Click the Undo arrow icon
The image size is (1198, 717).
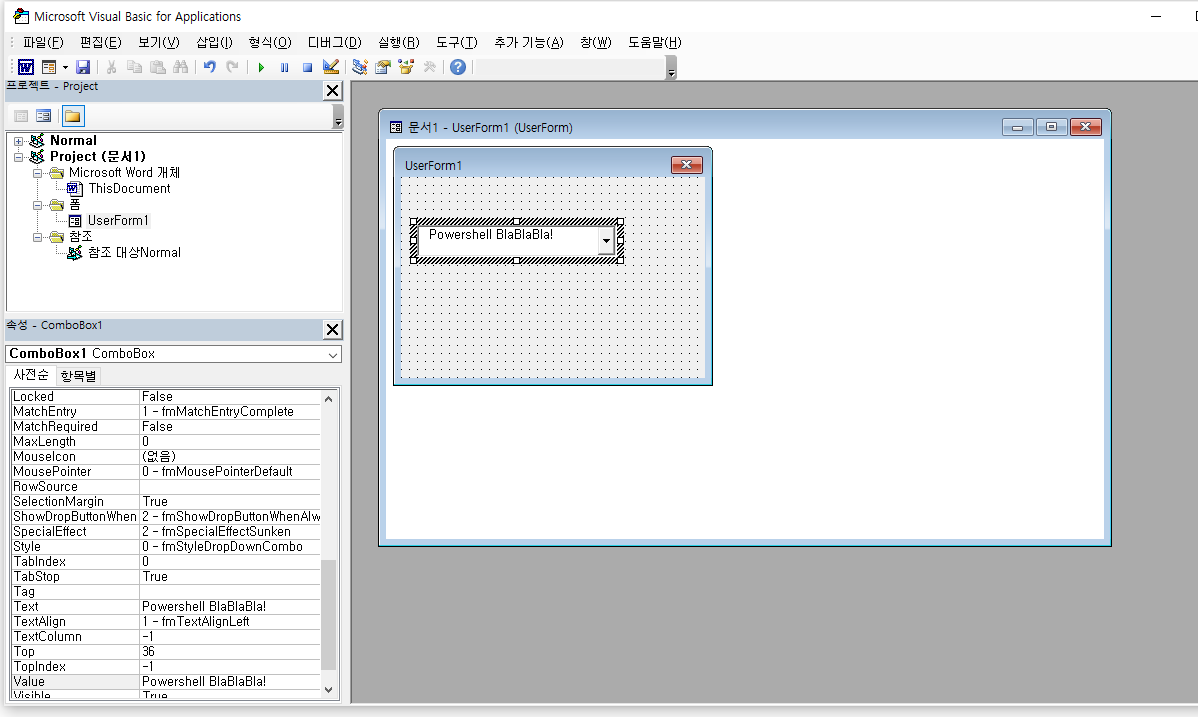tap(209, 67)
